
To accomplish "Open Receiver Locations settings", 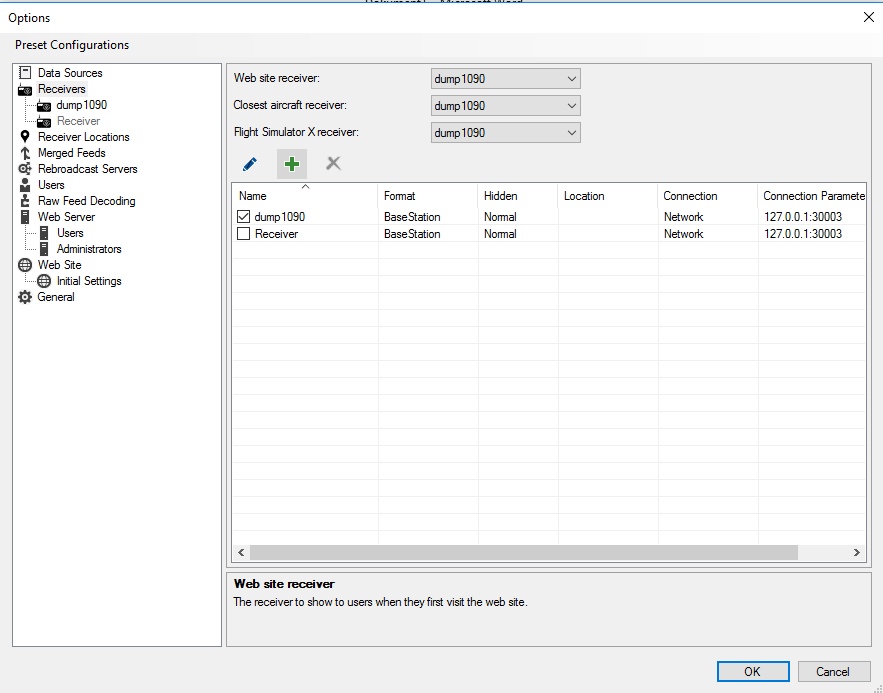I will 83,137.
